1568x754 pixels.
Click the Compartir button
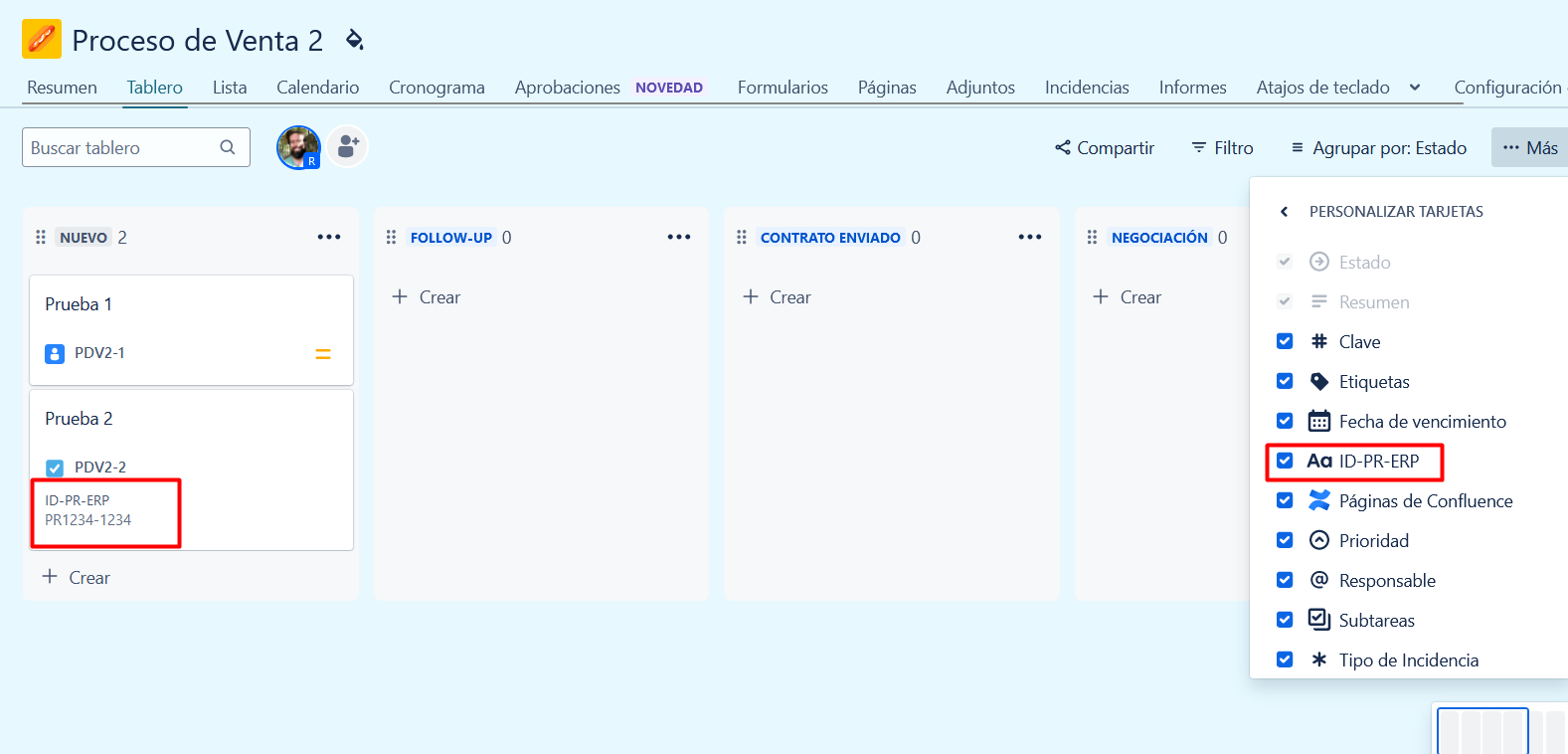pos(1105,147)
